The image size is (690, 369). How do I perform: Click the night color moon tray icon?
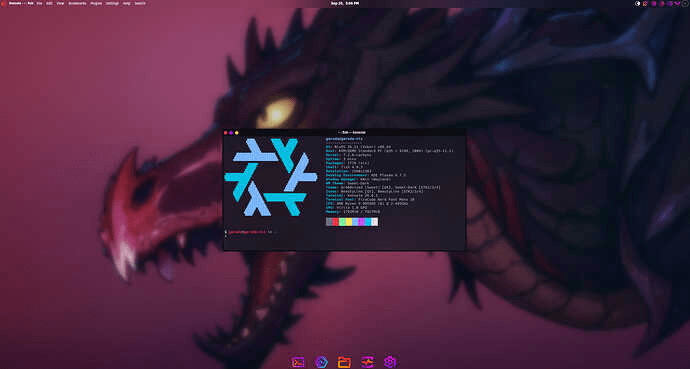click(638, 4)
